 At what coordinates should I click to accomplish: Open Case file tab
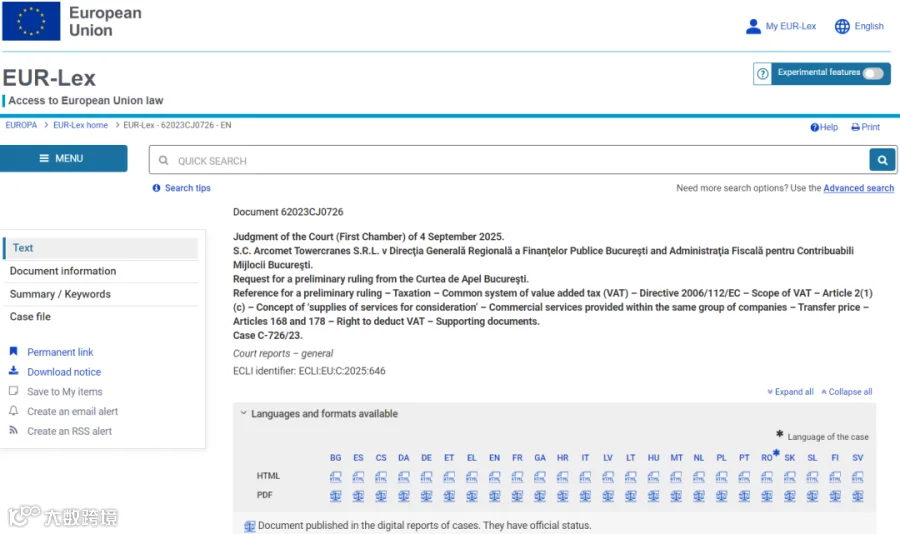click(x=30, y=316)
